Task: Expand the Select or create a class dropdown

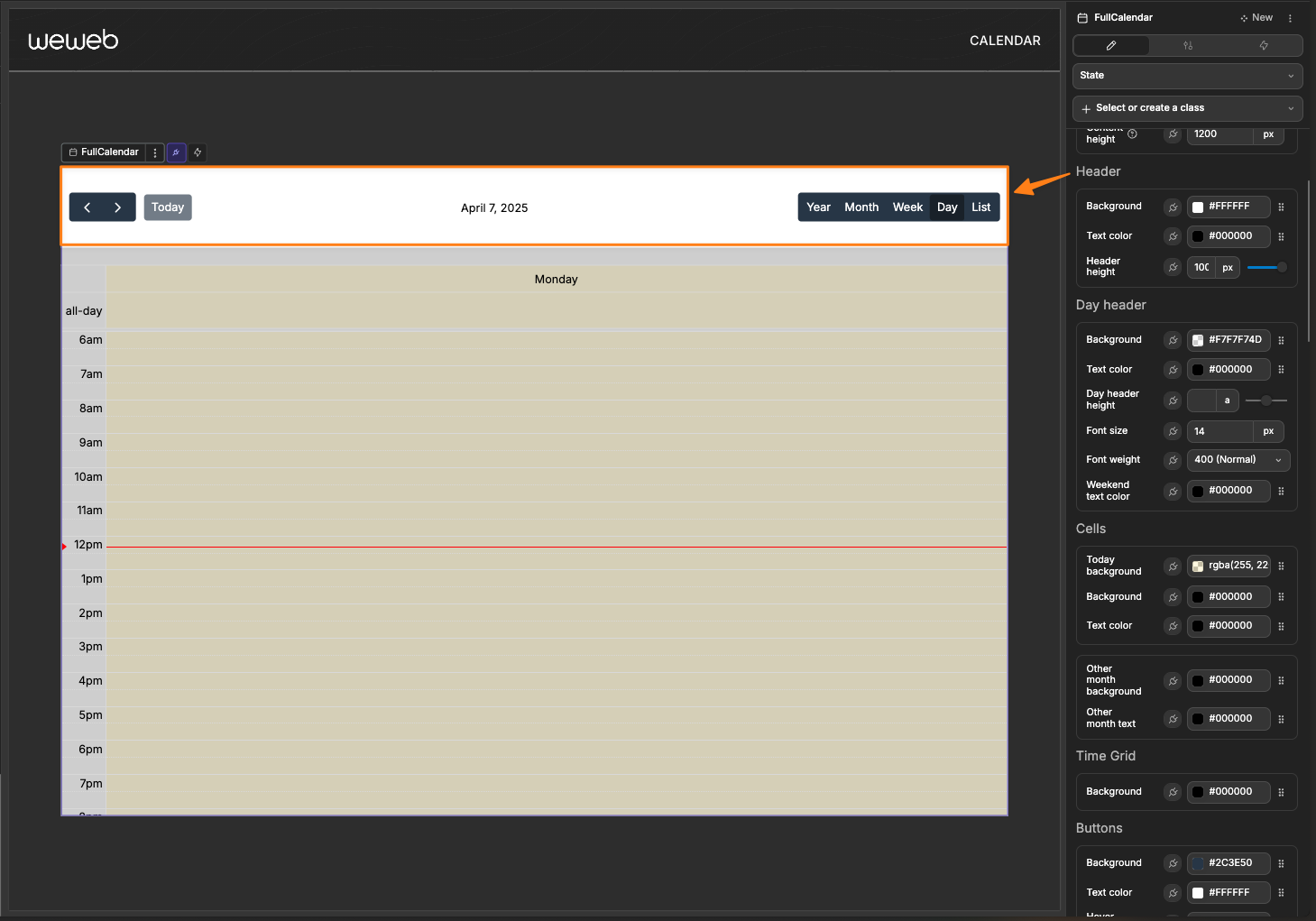Action: (x=1186, y=108)
